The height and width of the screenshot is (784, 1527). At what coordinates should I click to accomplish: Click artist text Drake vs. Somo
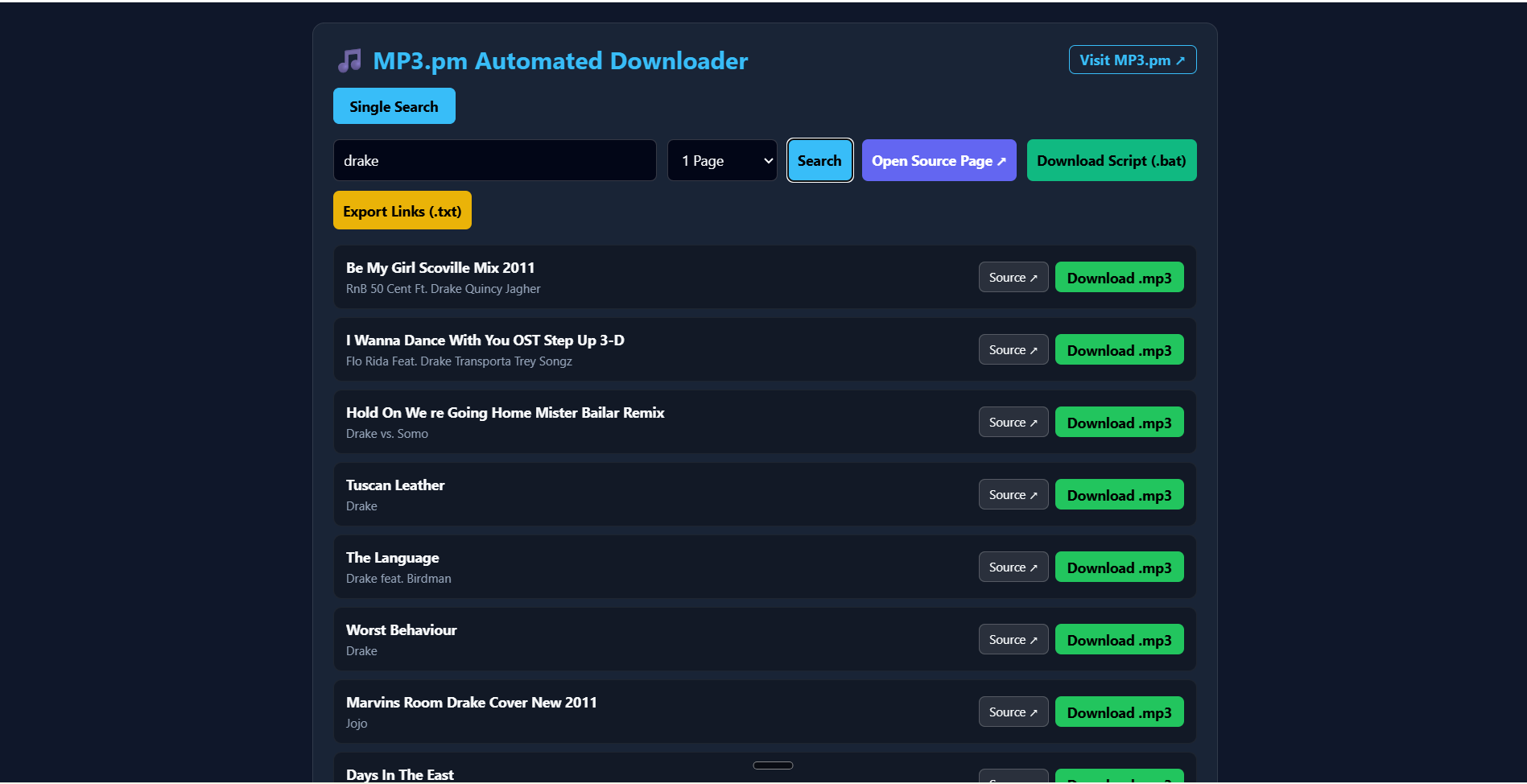point(387,434)
